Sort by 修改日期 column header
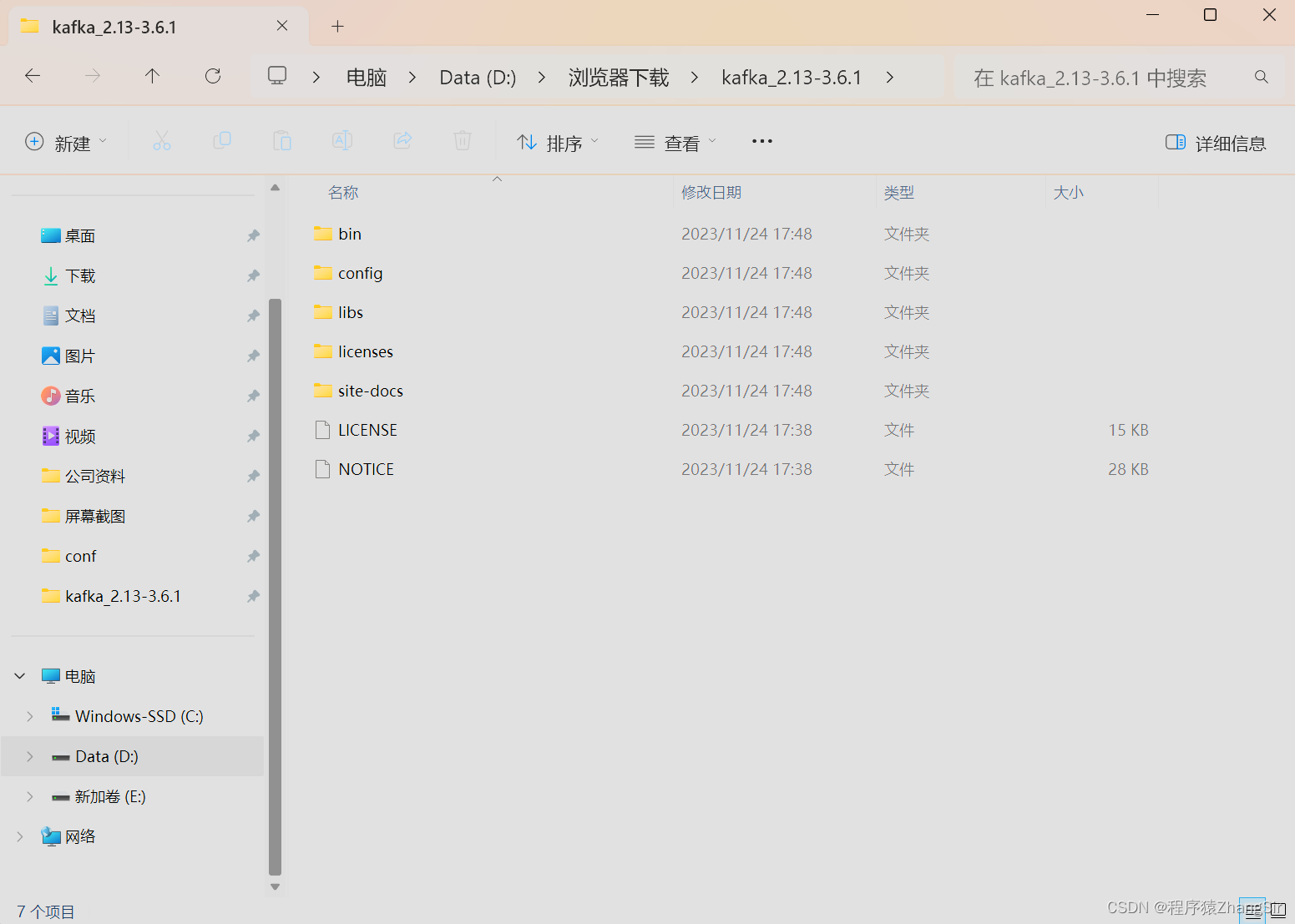1295x924 pixels. pos(711,193)
